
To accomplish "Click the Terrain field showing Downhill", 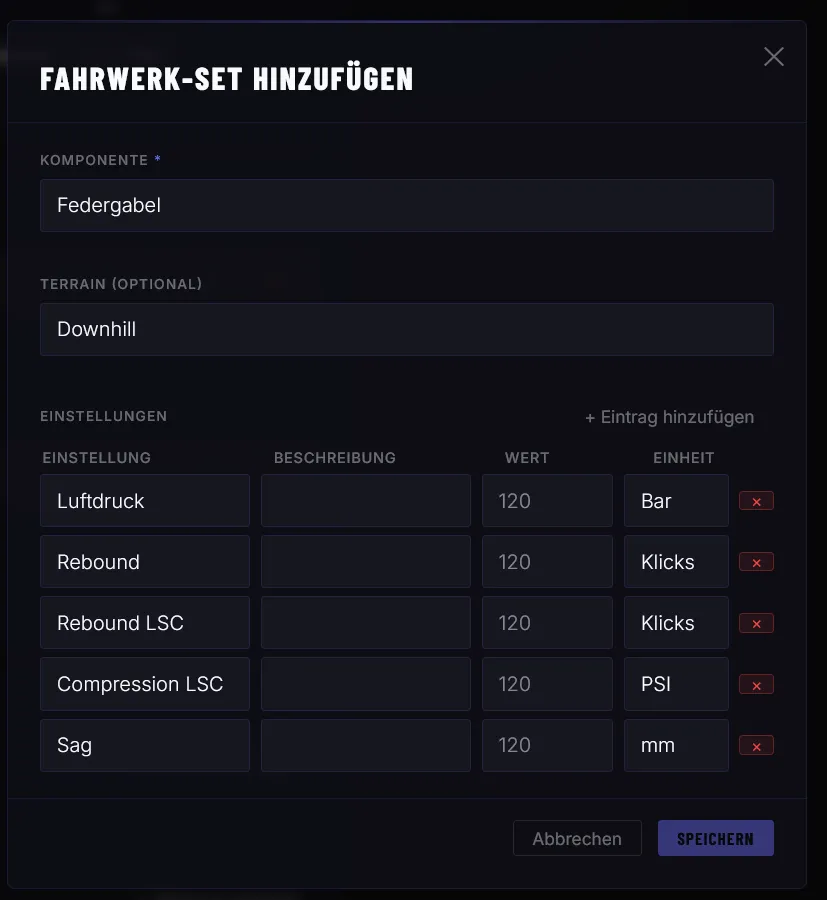I will [x=406, y=328].
